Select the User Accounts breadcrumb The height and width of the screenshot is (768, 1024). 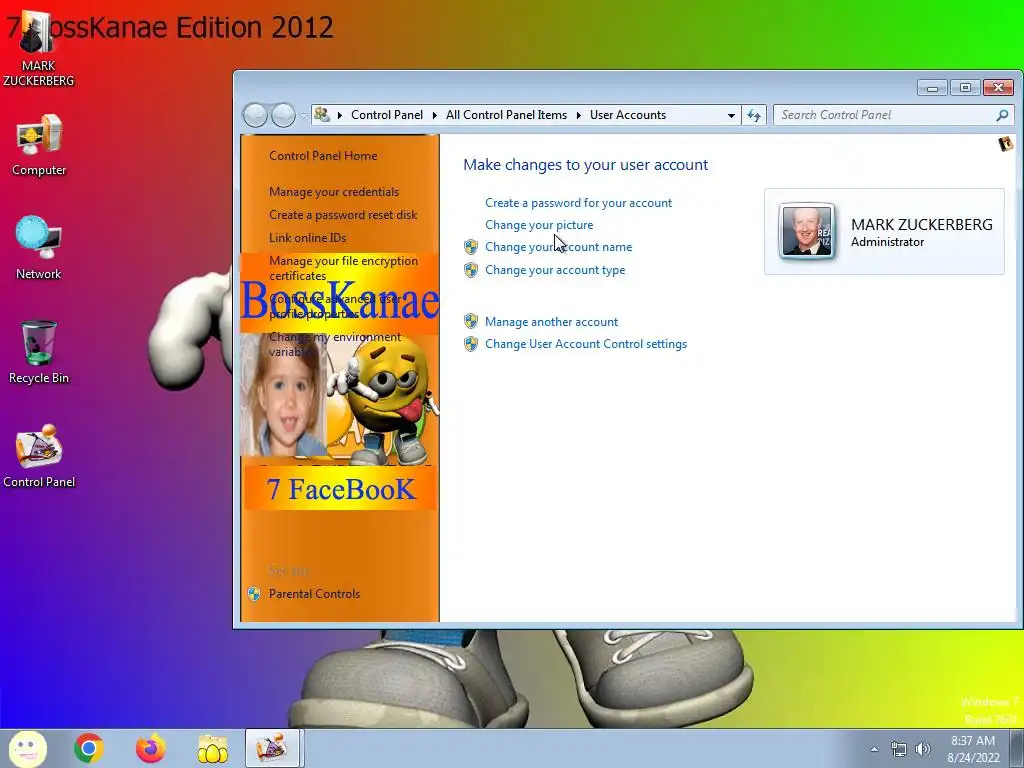(628, 115)
